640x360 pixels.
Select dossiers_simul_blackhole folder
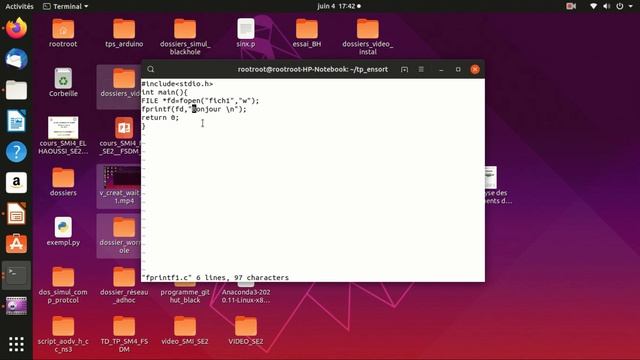pos(185,37)
